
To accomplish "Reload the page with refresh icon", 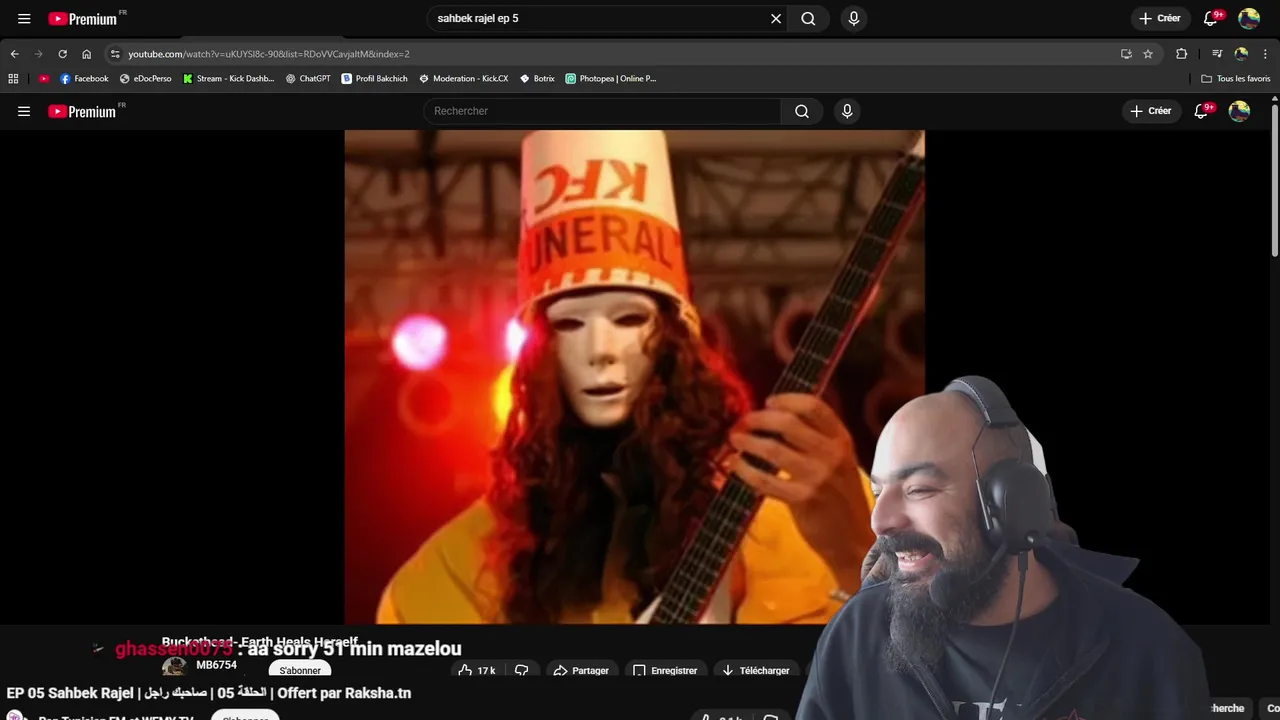I will click(x=63, y=54).
